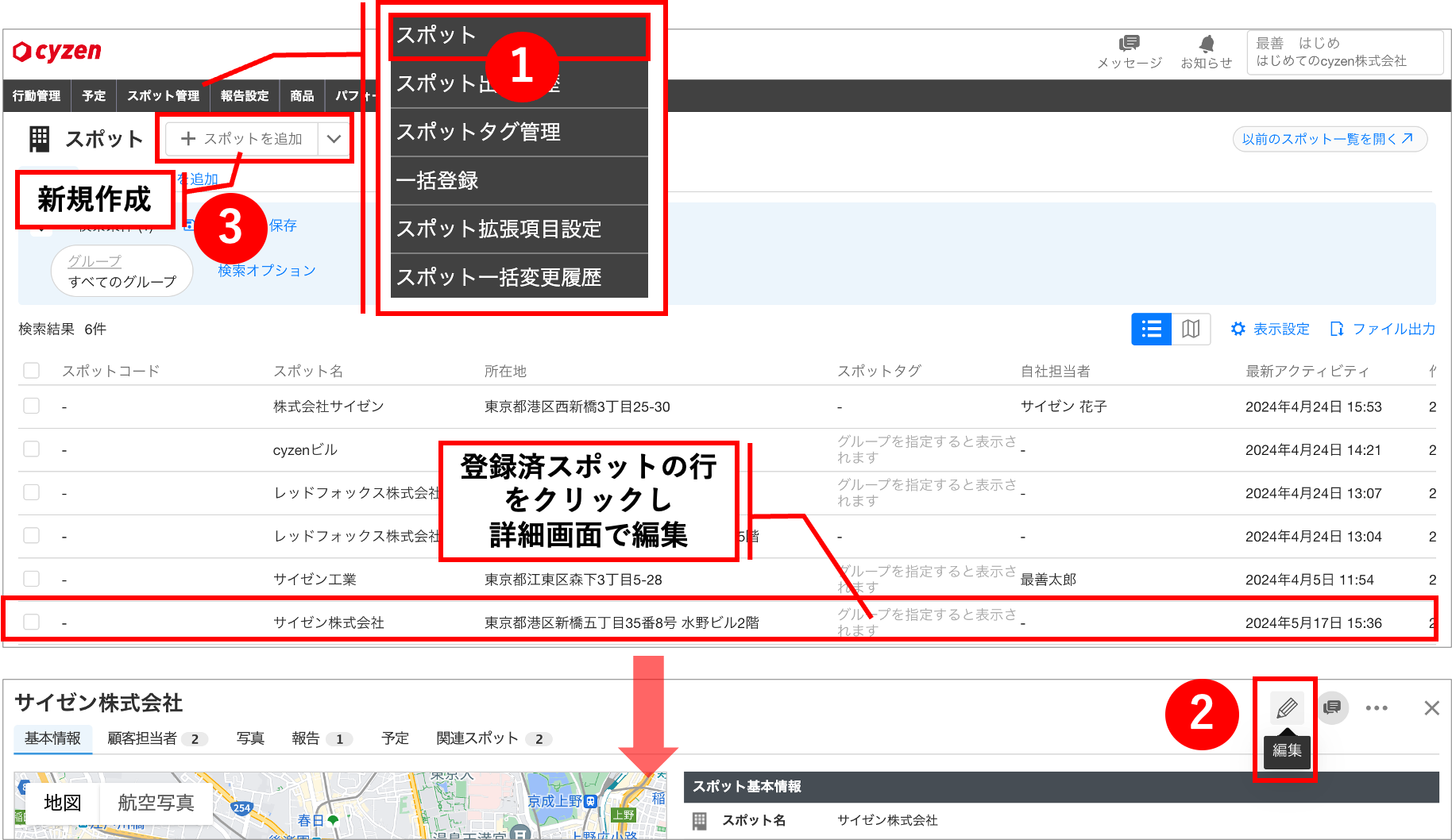Open the サイゼン株式会社 spot row
This screenshot has height=840, width=1452.
pyautogui.click(x=727, y=622)
